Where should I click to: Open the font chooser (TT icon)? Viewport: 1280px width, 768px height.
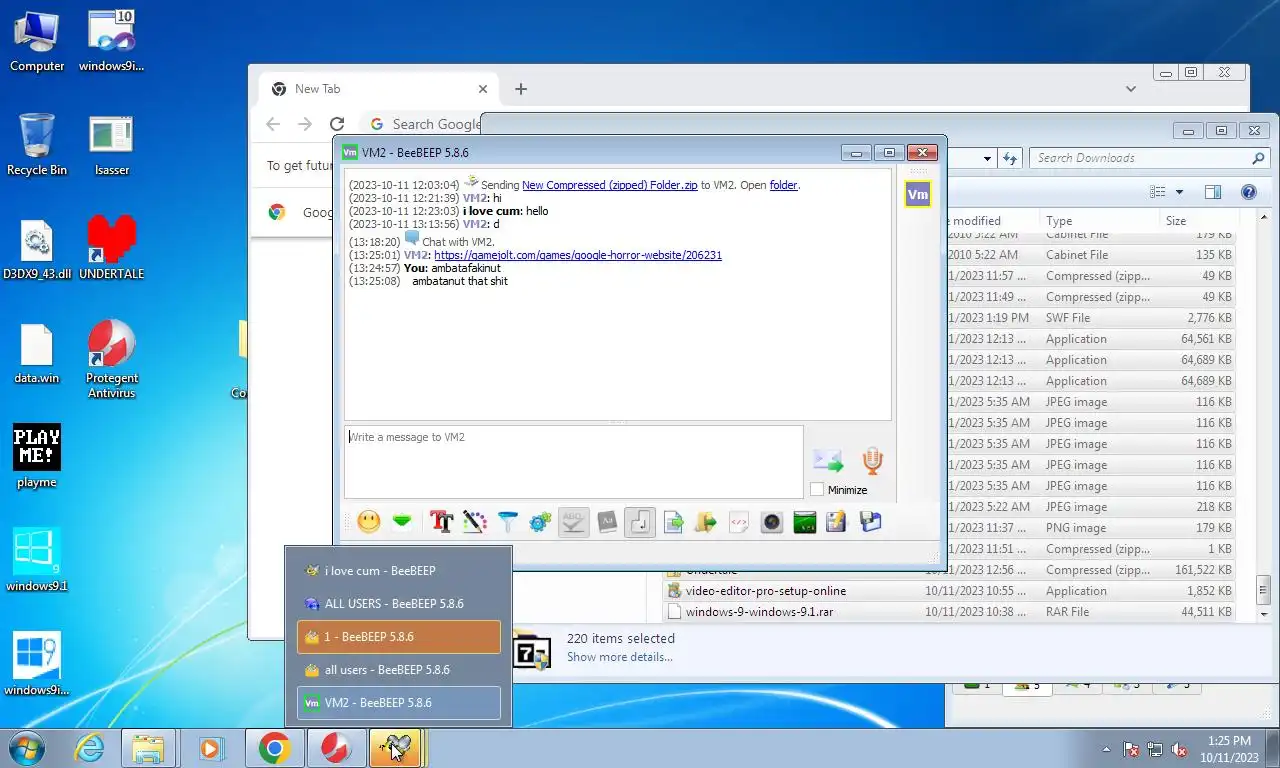tap(441, 521)
